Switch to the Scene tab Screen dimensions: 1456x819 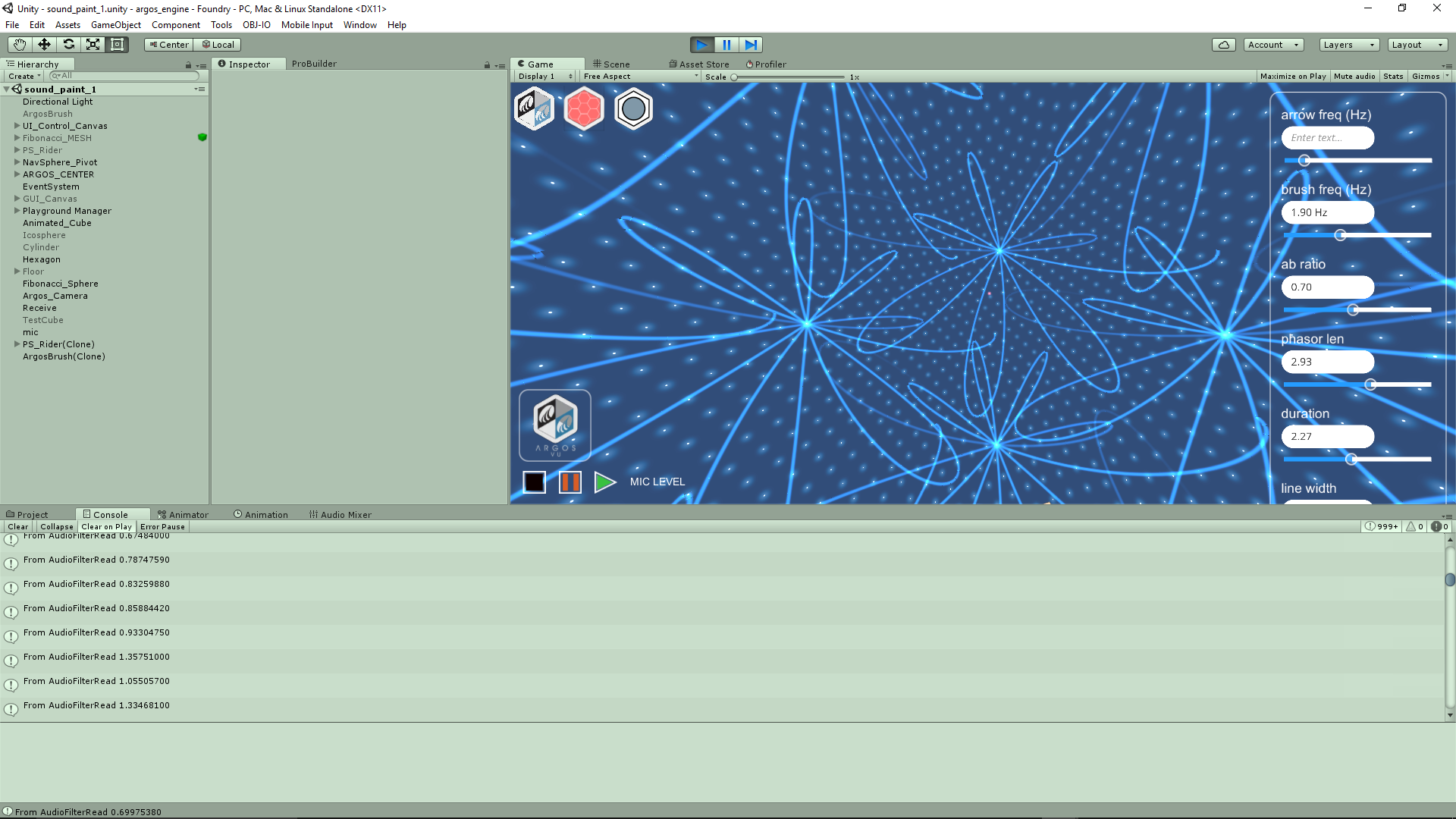click(x=614, y=63)
